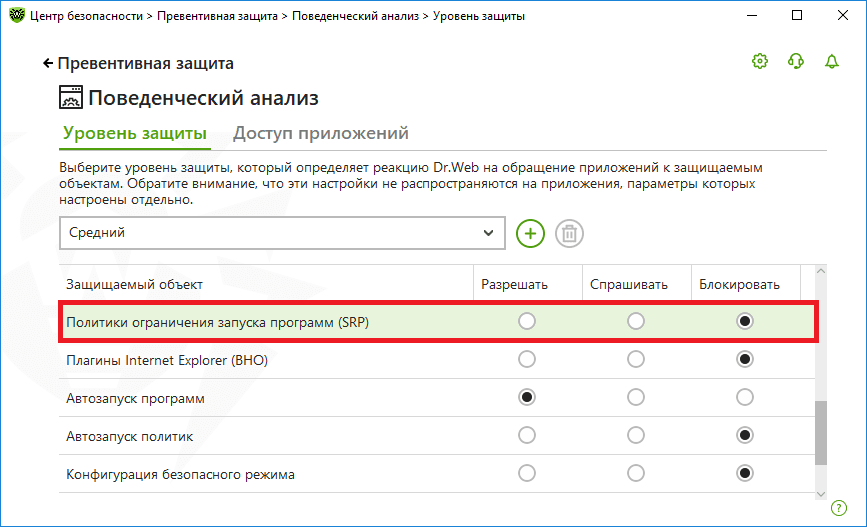This screenshot has width=867, height=527.
Task: Set Автозапуск программ to Блокировать
Action: (x=745, y=397)
